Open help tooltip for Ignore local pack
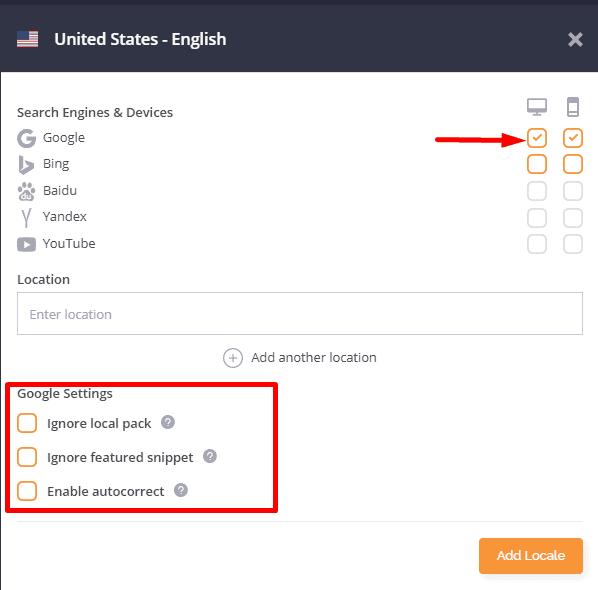 (168, 422)
